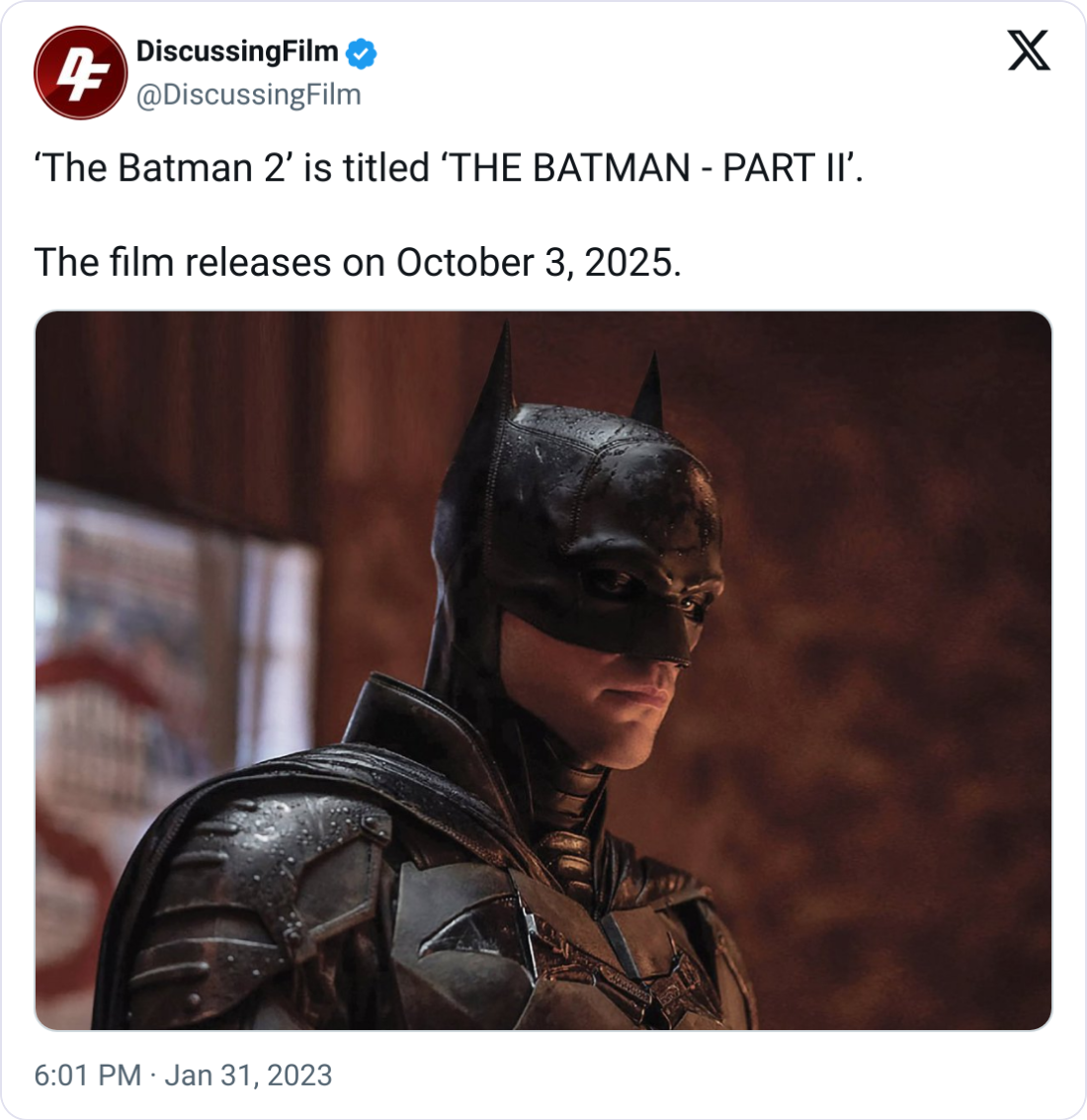The image size is (1087, 1120).
Task: Click the words 'is titled' in the tweet
Action: pos(366,168)
